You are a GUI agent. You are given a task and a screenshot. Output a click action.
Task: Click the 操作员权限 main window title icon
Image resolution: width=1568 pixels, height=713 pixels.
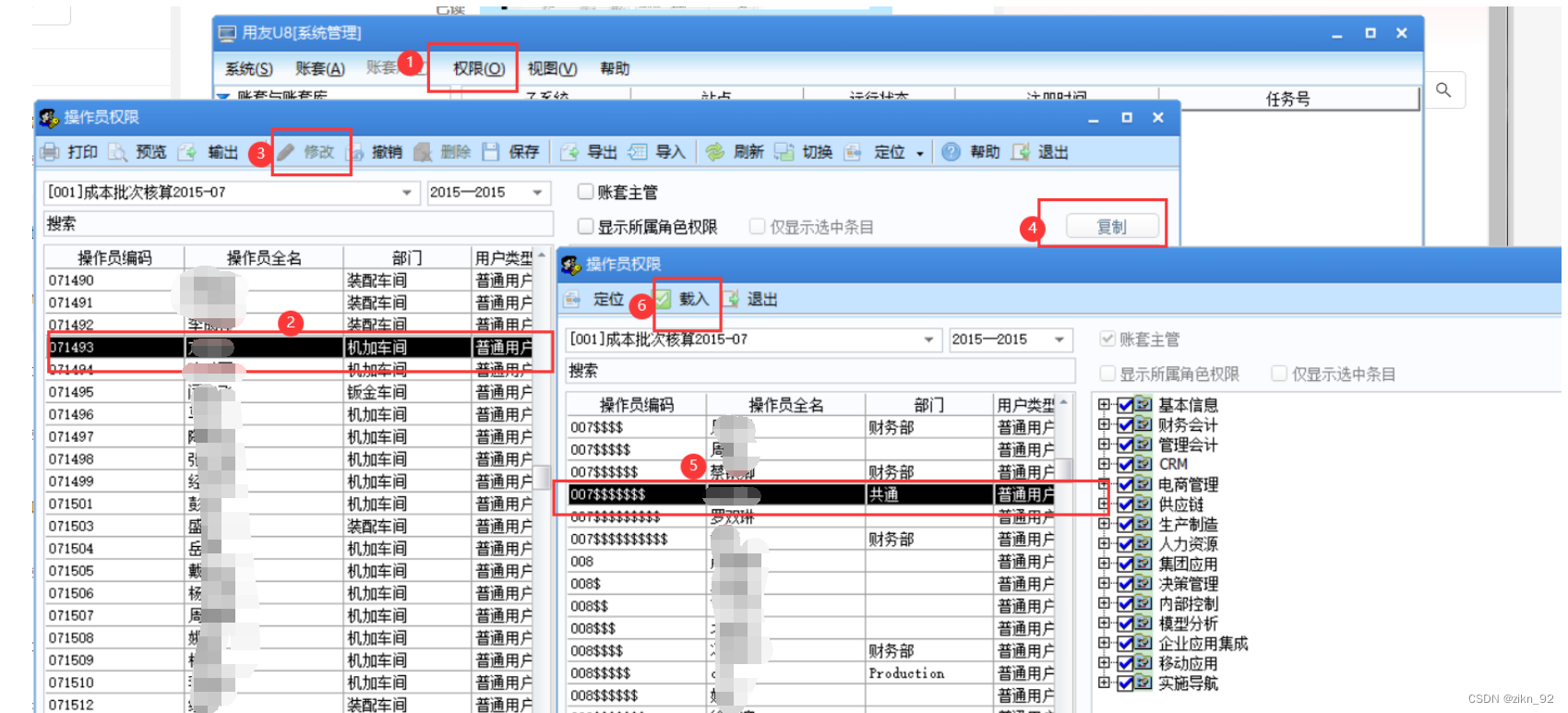[49, 117]
